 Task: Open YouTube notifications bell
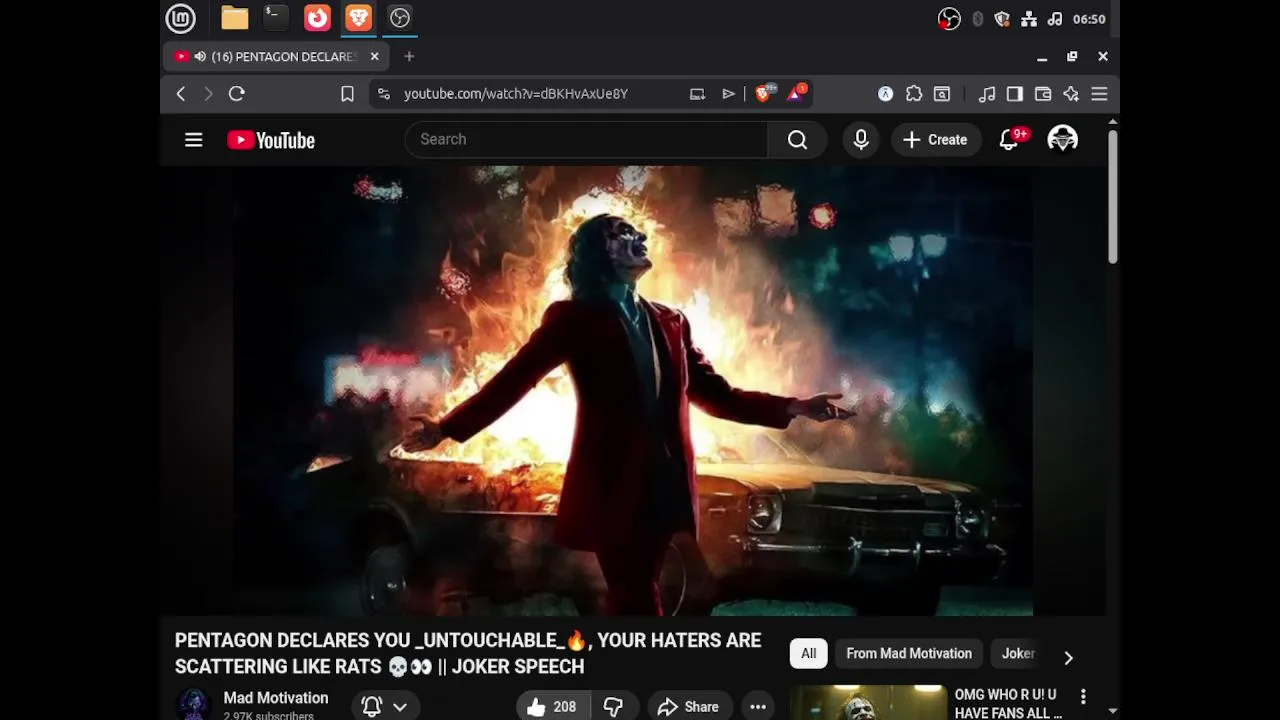[1010, 139]
